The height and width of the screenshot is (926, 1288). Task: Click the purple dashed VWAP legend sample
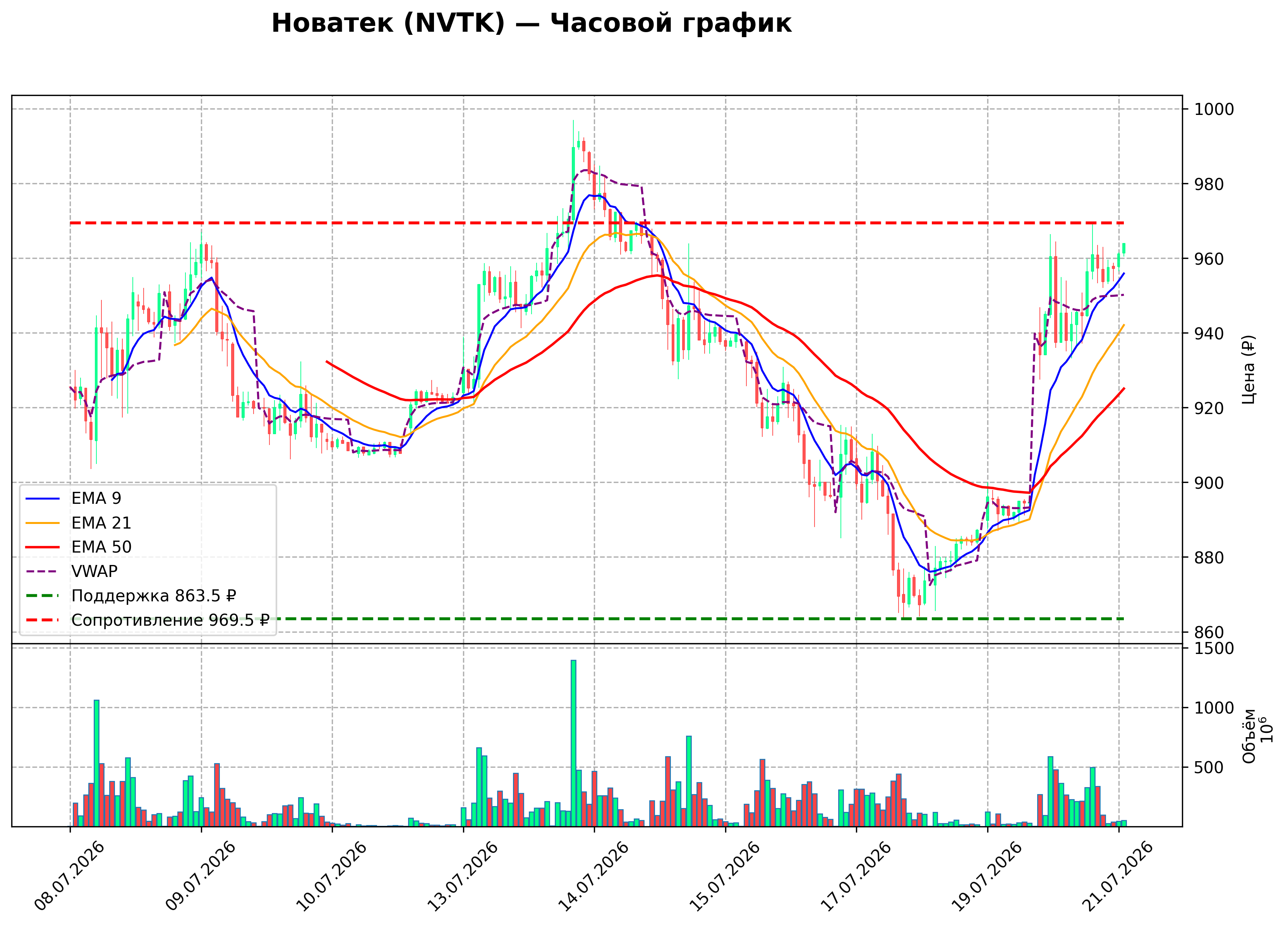tap(43, 572)
